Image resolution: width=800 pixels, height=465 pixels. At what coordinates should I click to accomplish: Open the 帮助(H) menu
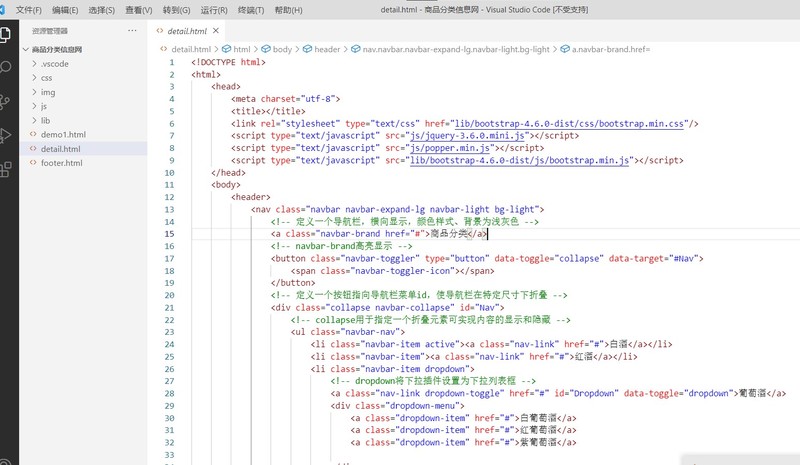tap(288, 10)
